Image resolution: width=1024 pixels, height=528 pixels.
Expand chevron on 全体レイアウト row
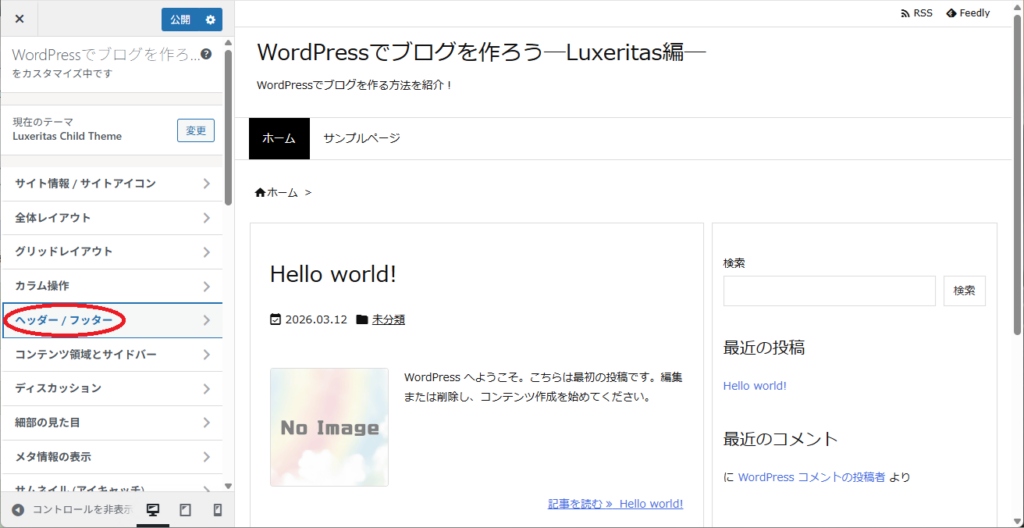[x=206, y=218]
